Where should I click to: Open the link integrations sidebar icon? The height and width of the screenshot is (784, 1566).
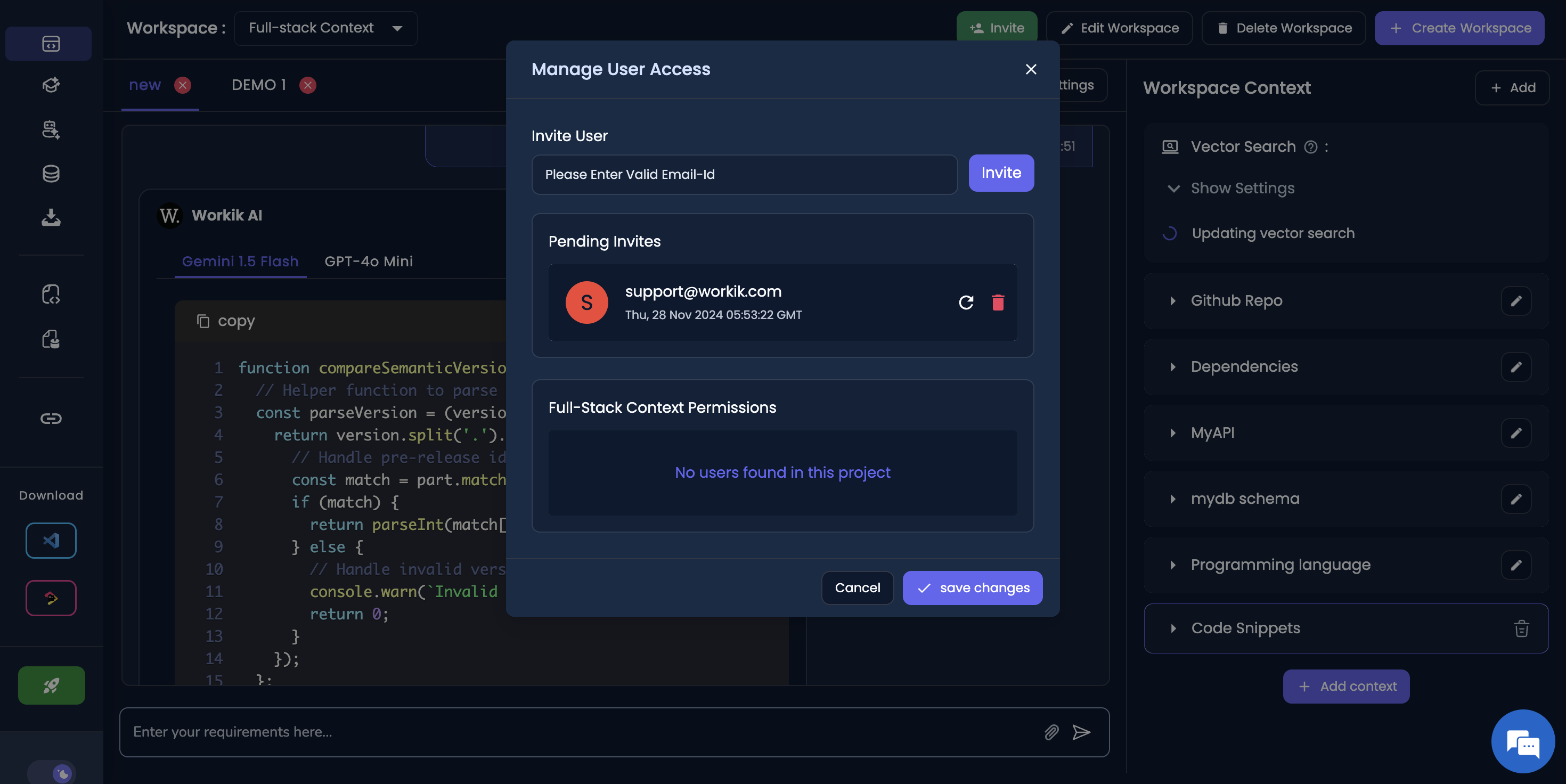pos(51,418)
